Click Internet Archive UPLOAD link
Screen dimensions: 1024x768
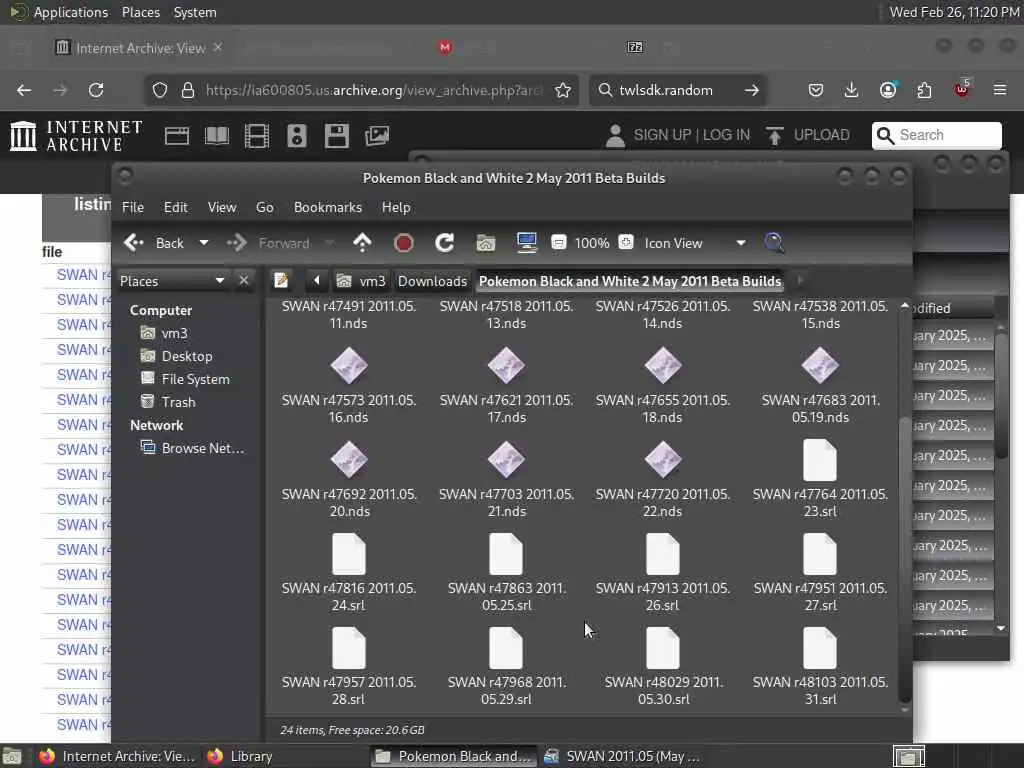pyautogui.click(x=808, y=135)
